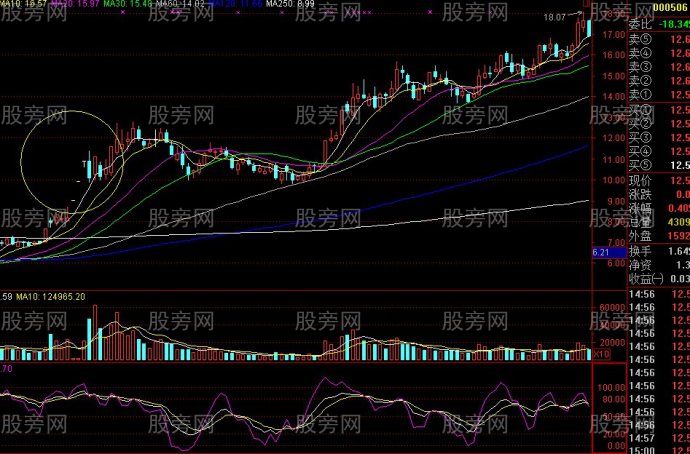Click the MA60 14.02 indicator label
Viewport: 690px width, 454px height.
(180, 4)
